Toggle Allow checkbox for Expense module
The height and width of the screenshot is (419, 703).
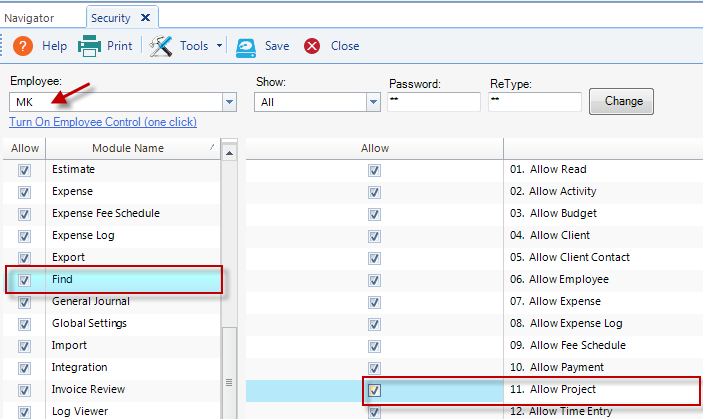click(x=24, y=192)
